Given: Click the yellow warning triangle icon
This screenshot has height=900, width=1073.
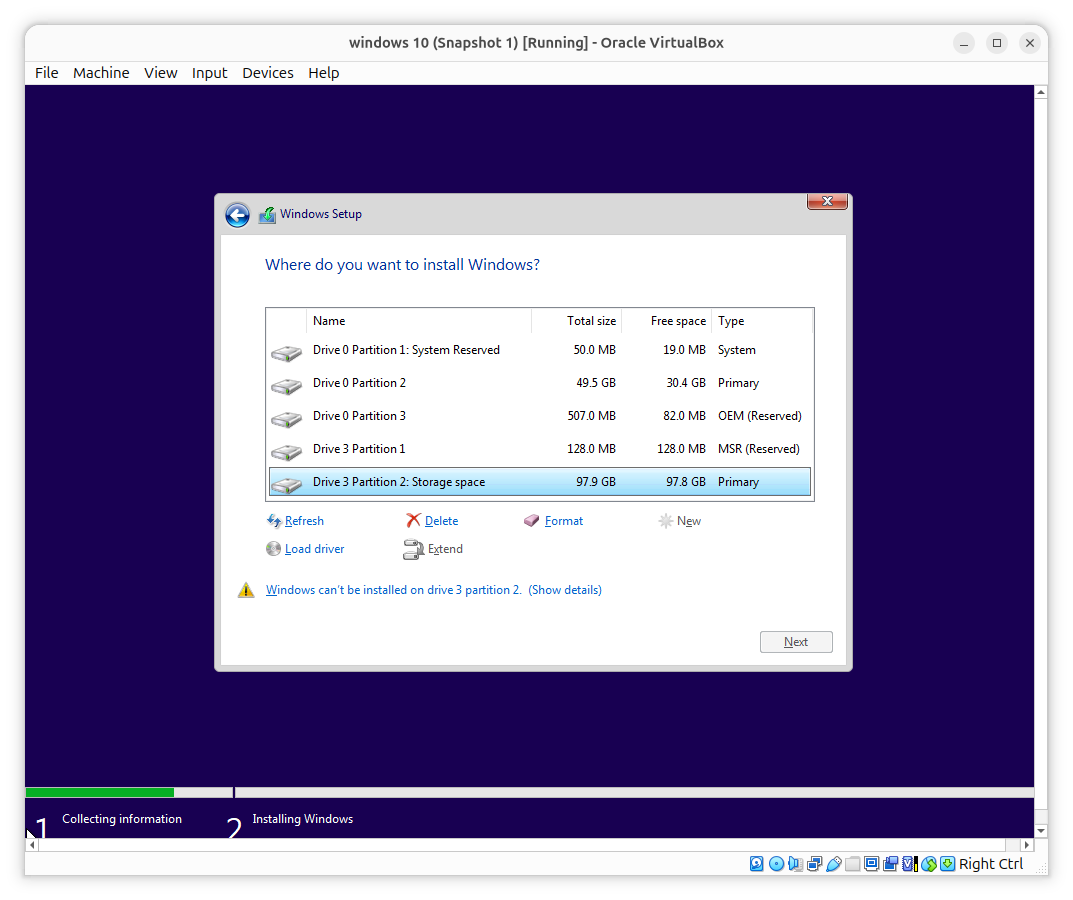Looking at the screenshot, I should (x=246, y=590).
